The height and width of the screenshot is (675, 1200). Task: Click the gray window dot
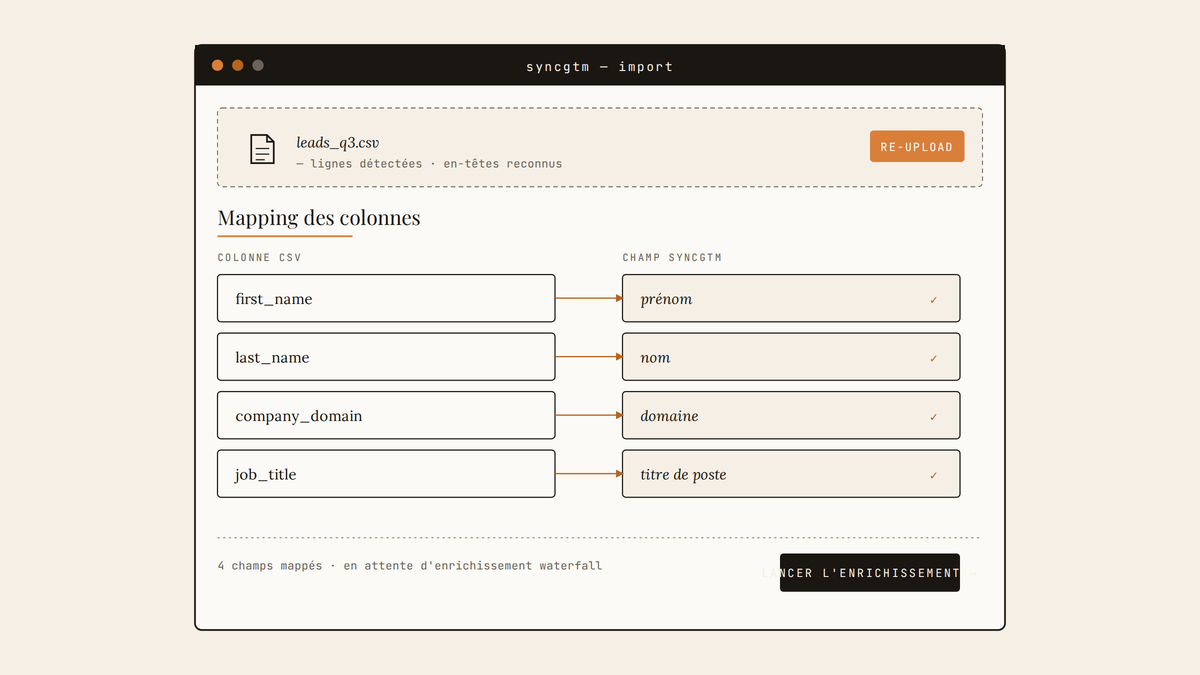tap(258, 65)
